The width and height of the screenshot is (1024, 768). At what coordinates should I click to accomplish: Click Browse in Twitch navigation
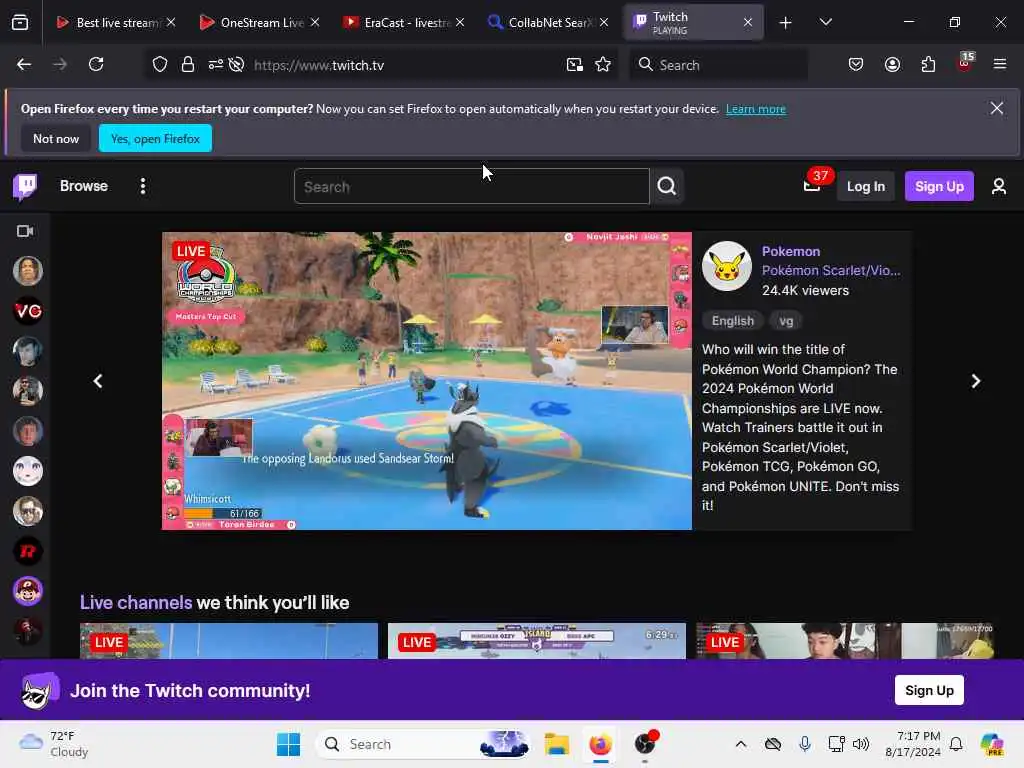pyautogui.click(x=84, y=186)
